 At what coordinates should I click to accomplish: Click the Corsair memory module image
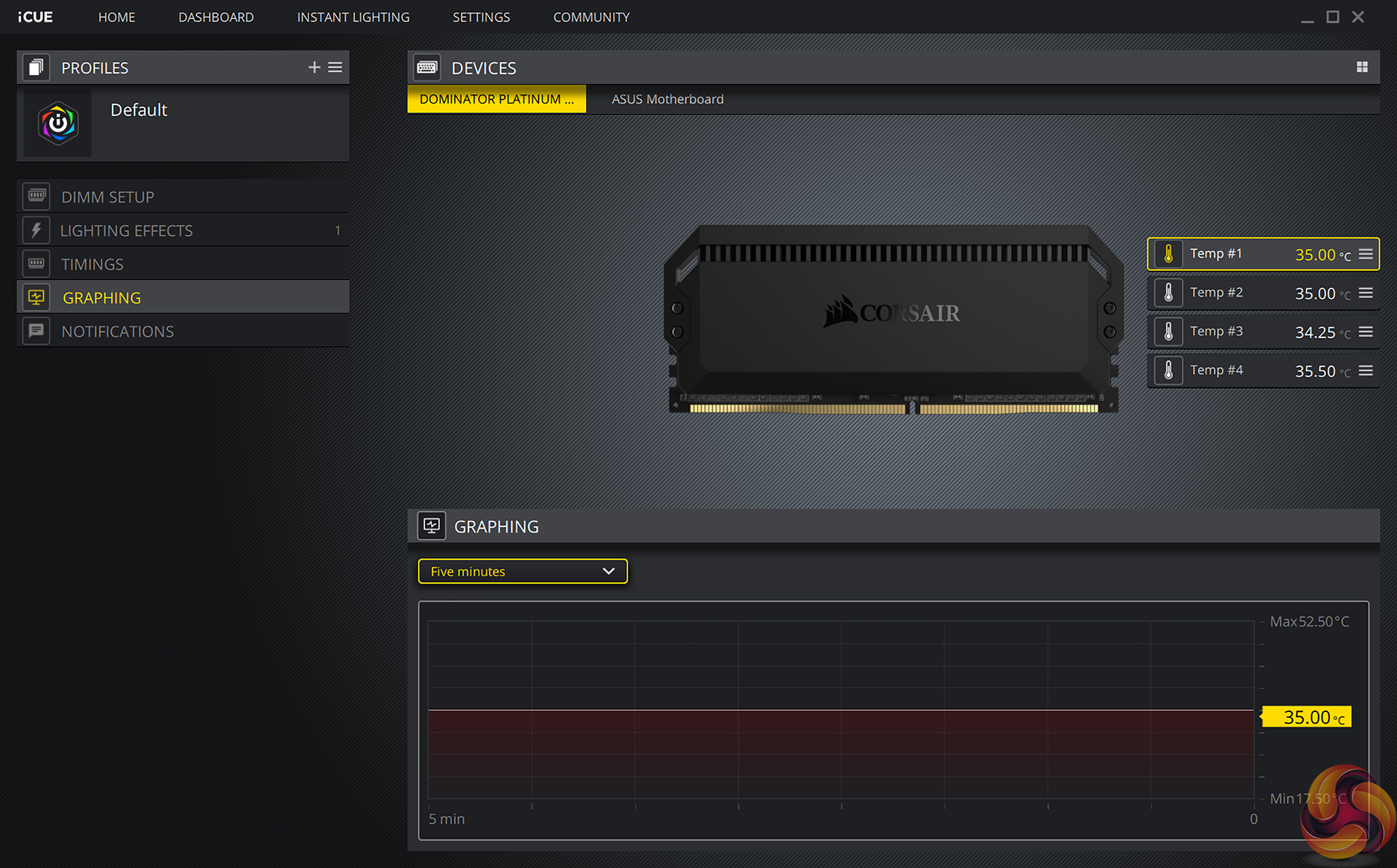(x=892, y=319)
